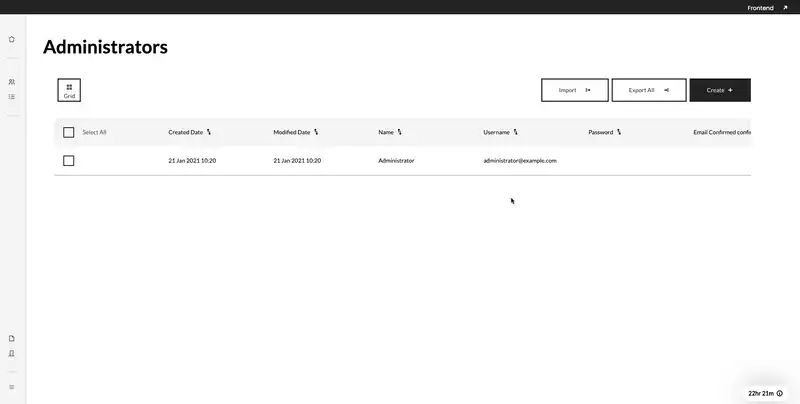Switch to Grid view
The width and height of the screenshot is (800, 404).
pyautogui.click(x=69, y=91)
